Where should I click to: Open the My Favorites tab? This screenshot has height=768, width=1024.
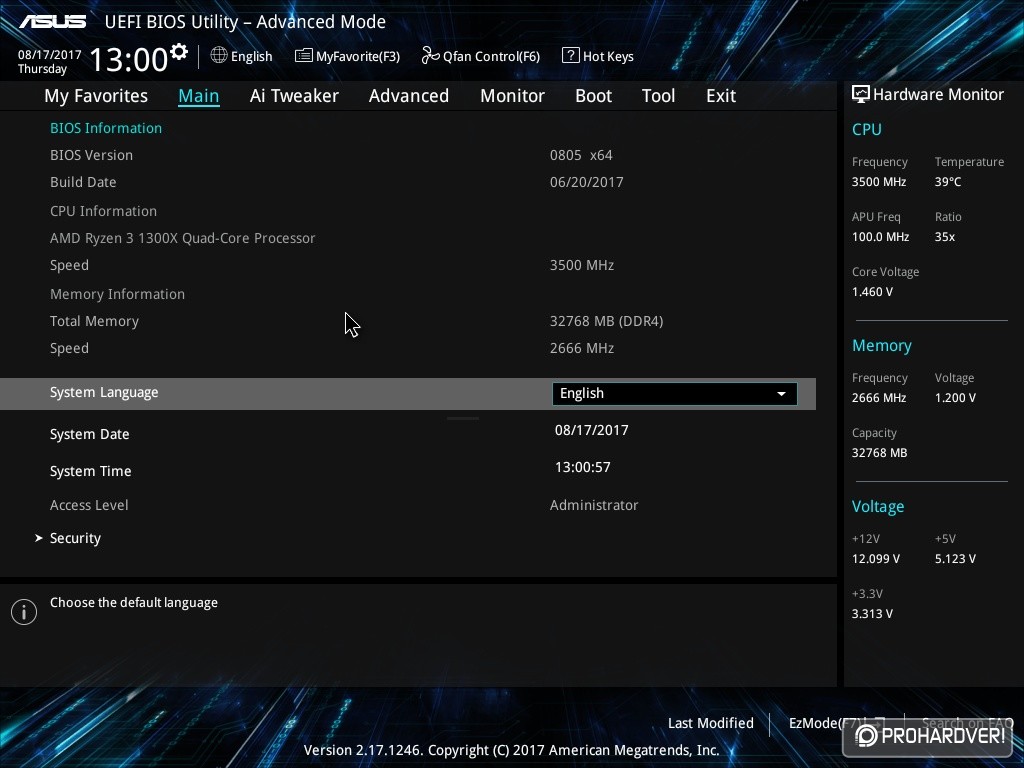[96, 95]
